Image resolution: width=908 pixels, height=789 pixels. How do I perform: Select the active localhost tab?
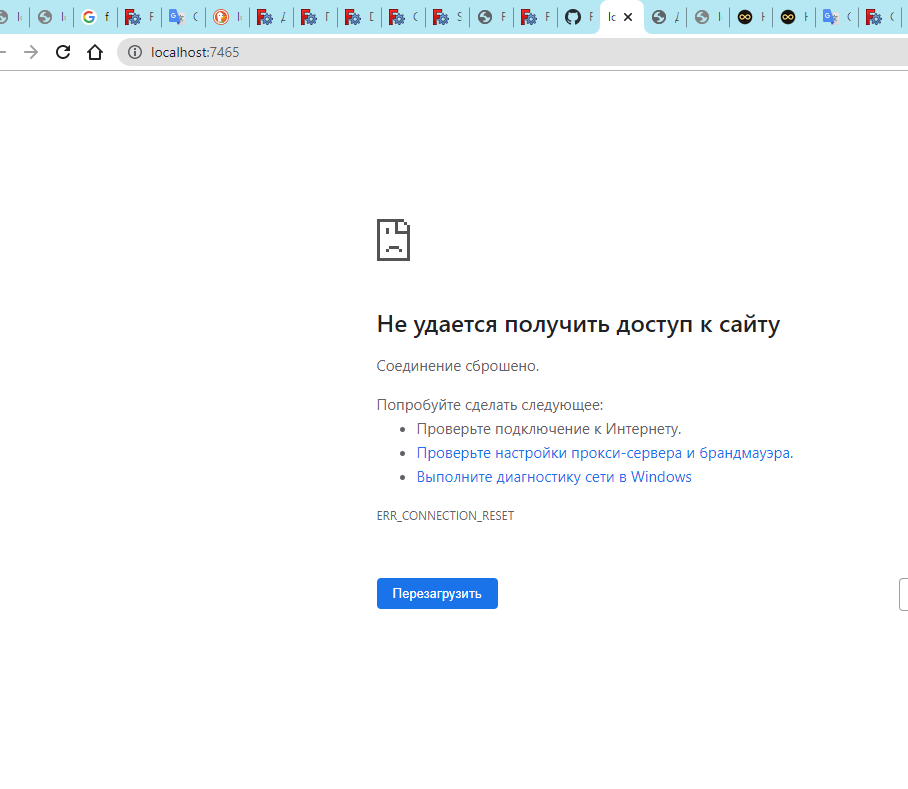[612, 17]
